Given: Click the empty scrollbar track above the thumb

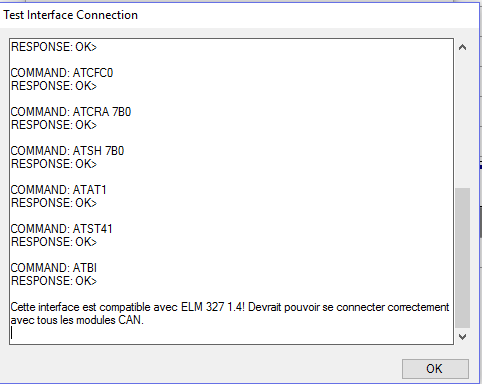Looking at the screenshot, I should pos(462,122).
